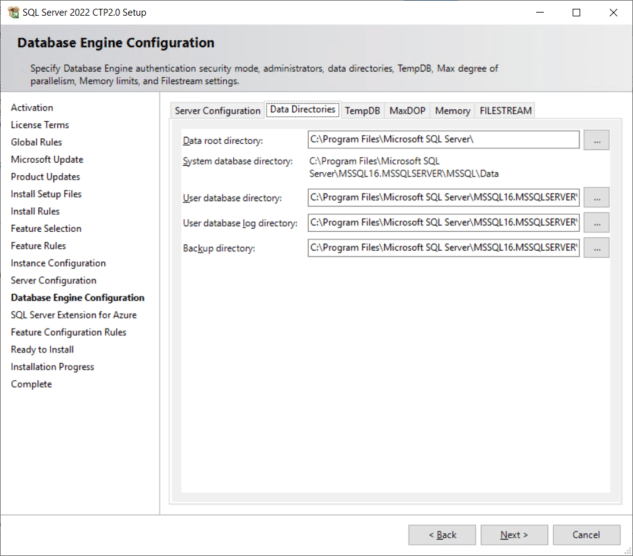Screen dimensions: 633x556
Task: Select Server Configuration step in the sidebar
Action: [54, 281]
